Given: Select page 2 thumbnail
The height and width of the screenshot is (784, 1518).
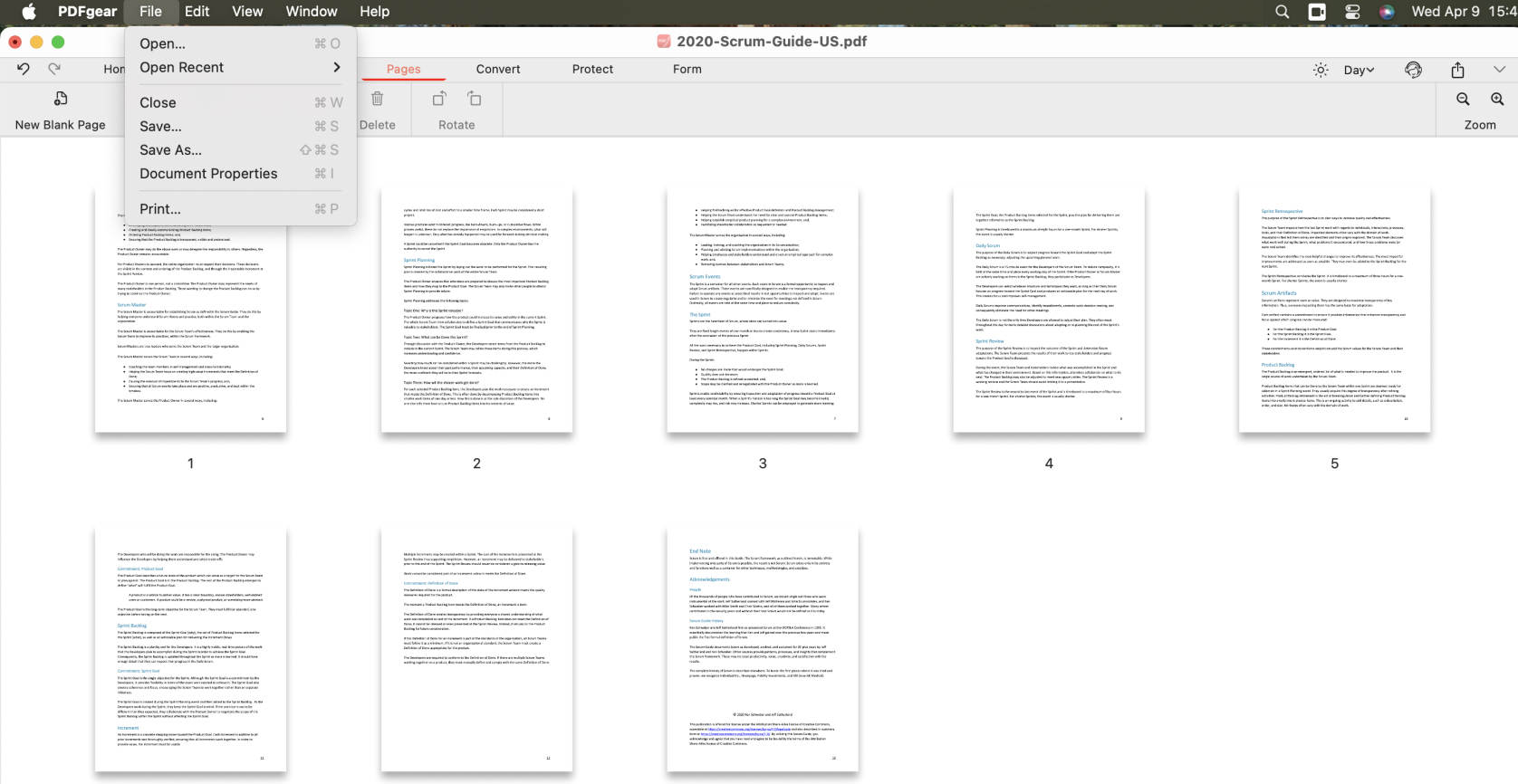Looking at the screenshot, I should coord(476,311).
